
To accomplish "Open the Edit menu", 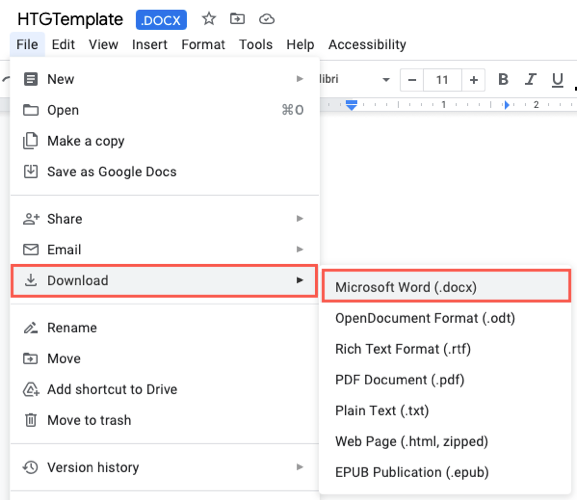I will point(63,45).
